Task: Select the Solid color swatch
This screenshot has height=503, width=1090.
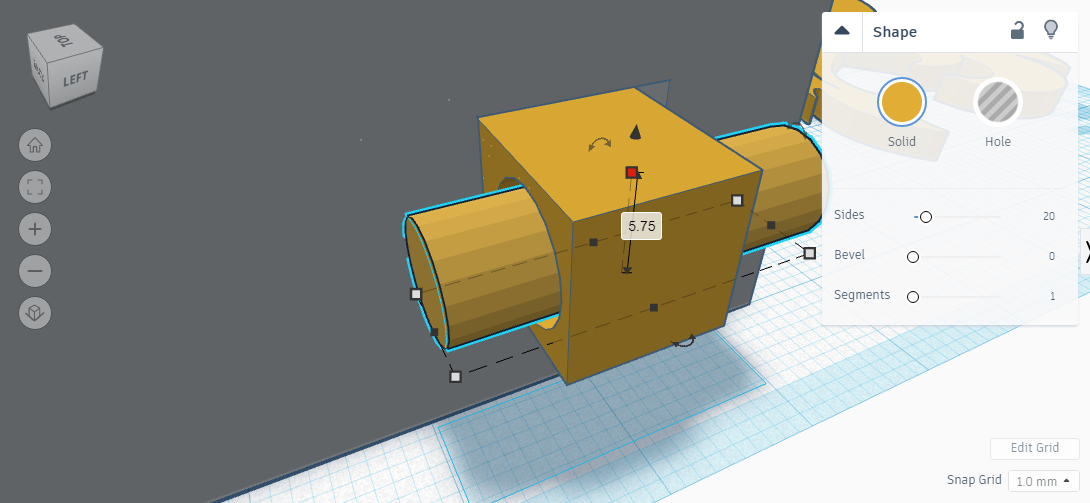Action: (x=902, y=101)
